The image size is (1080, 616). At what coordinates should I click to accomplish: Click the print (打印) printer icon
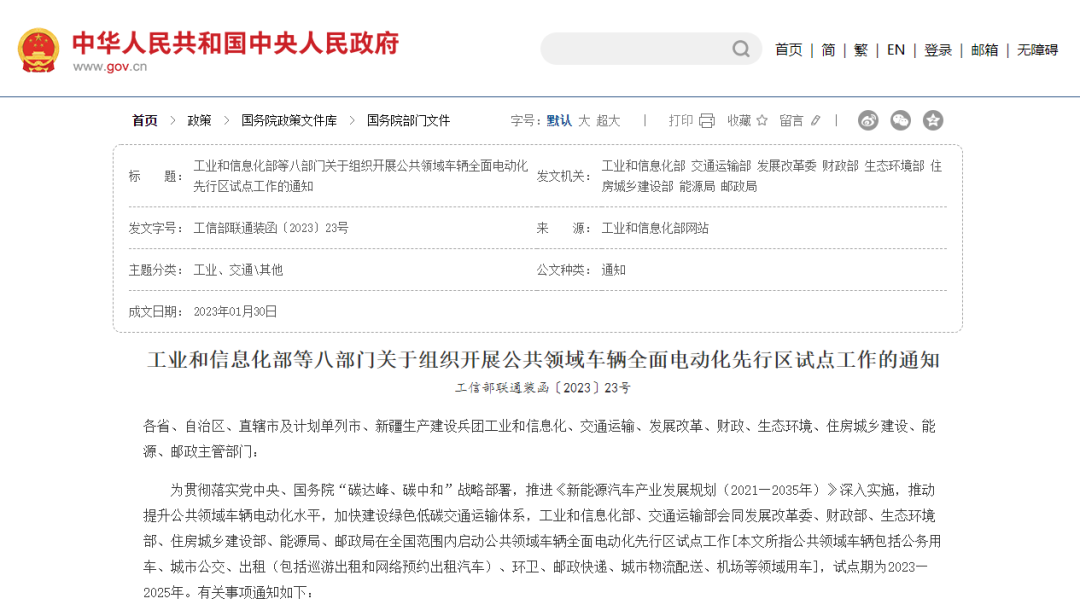point(707,120)
